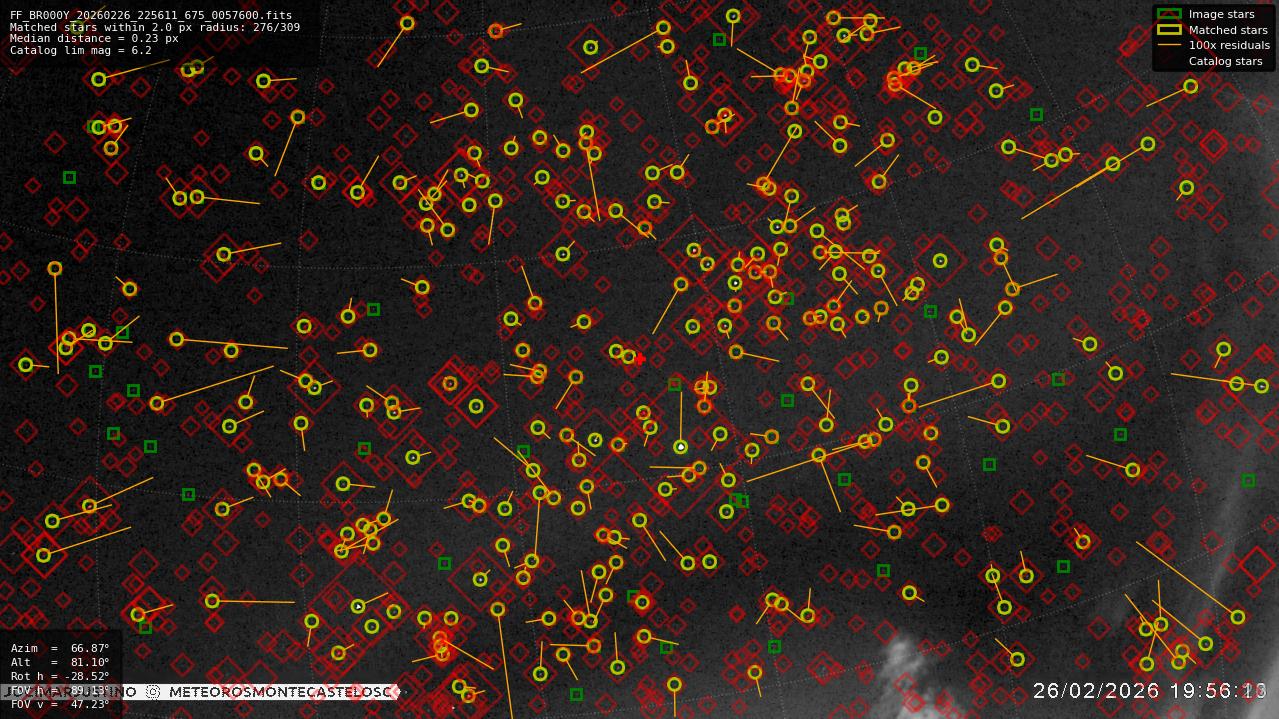
Task: Click the METEOROSMONTECASTELOSC camera caption
Action: pyautogui.click(x=283, y=692)
